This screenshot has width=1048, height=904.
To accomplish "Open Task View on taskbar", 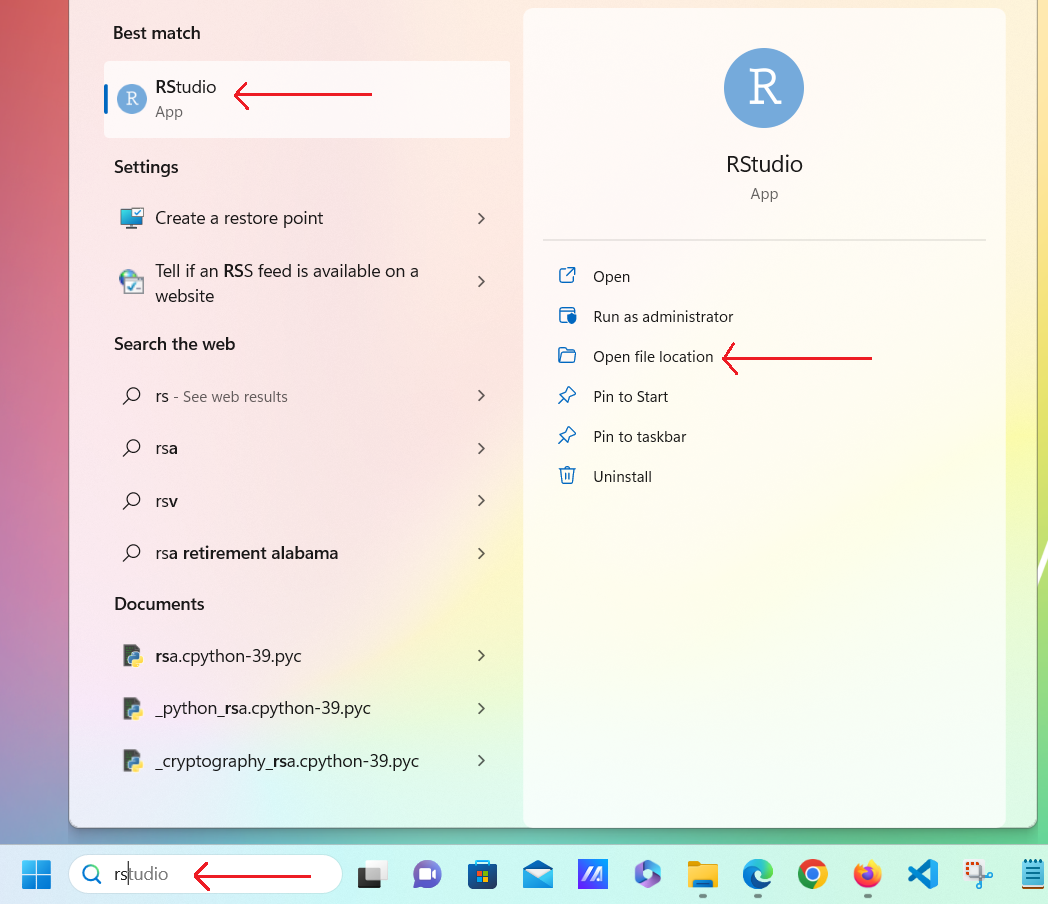I will 372,875.
